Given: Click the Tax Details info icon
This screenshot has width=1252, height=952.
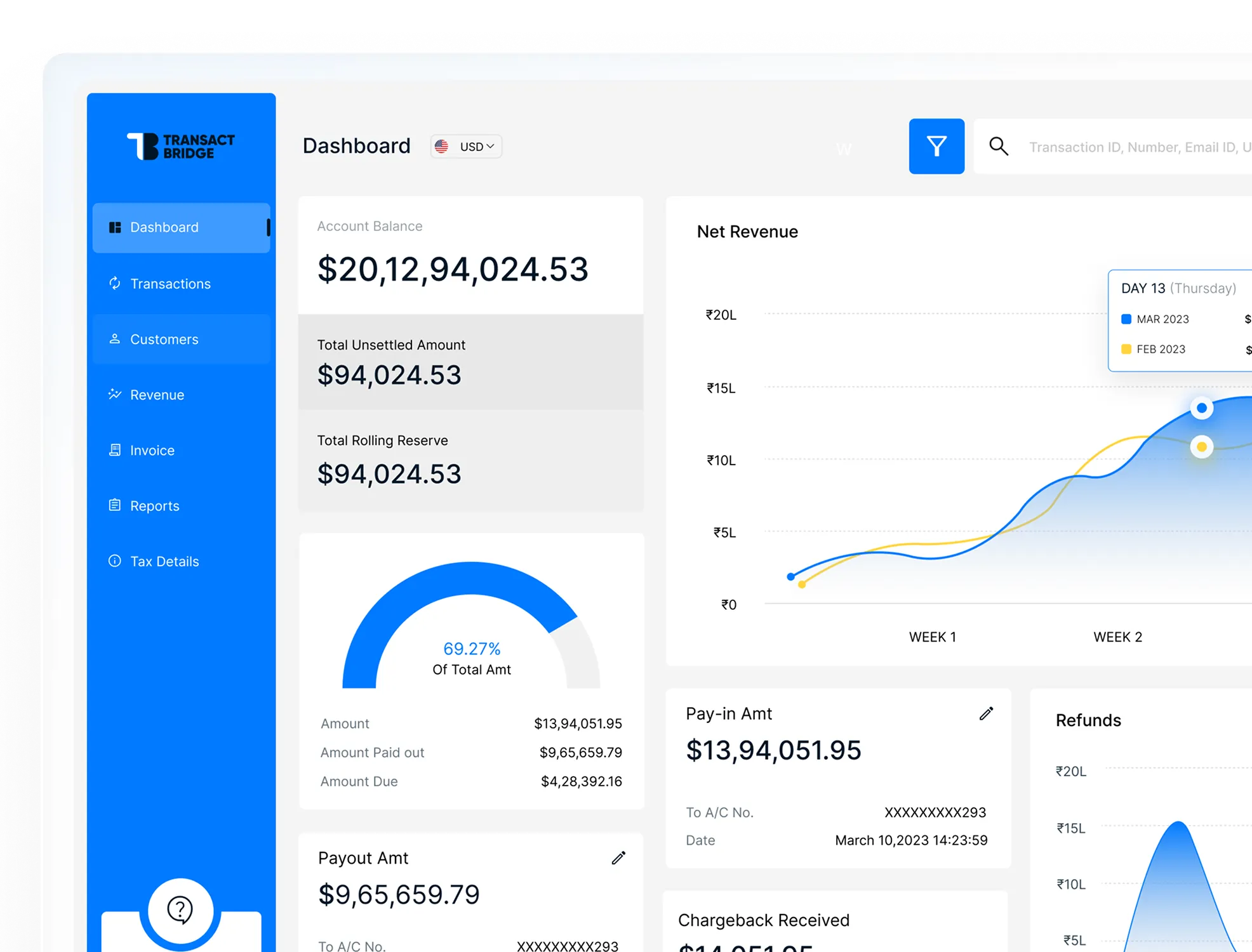Looking at the screenshot, I should [x=115, y=561].
